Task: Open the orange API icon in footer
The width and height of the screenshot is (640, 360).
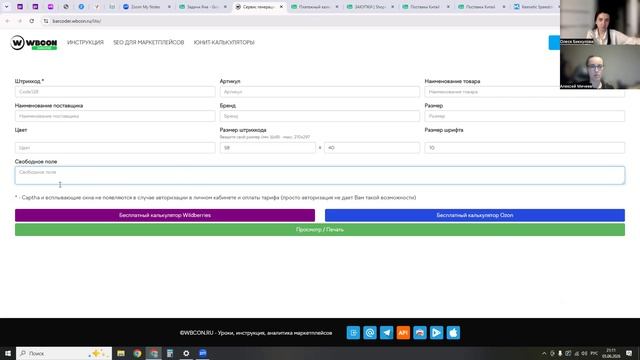Action: click(403, 333)
